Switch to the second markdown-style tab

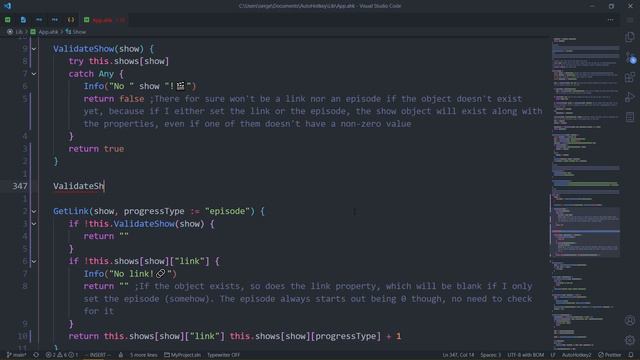click(55, 20)
